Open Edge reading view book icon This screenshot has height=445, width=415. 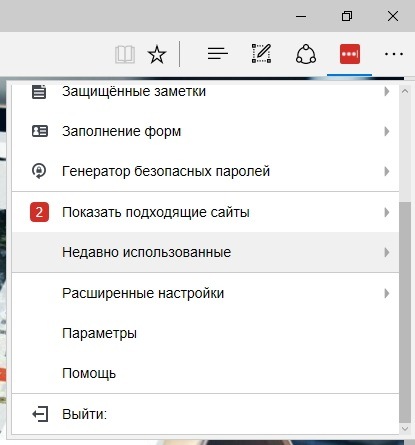coord(125,54)
